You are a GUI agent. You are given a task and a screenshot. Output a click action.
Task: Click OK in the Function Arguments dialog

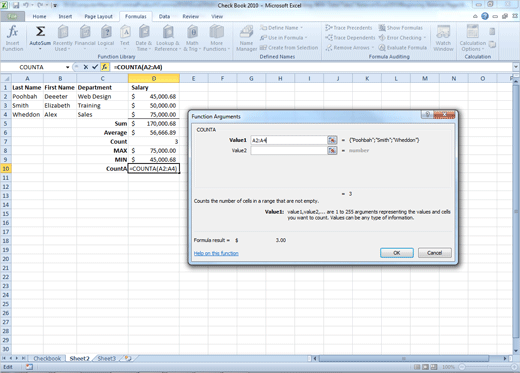pos(397,253)
